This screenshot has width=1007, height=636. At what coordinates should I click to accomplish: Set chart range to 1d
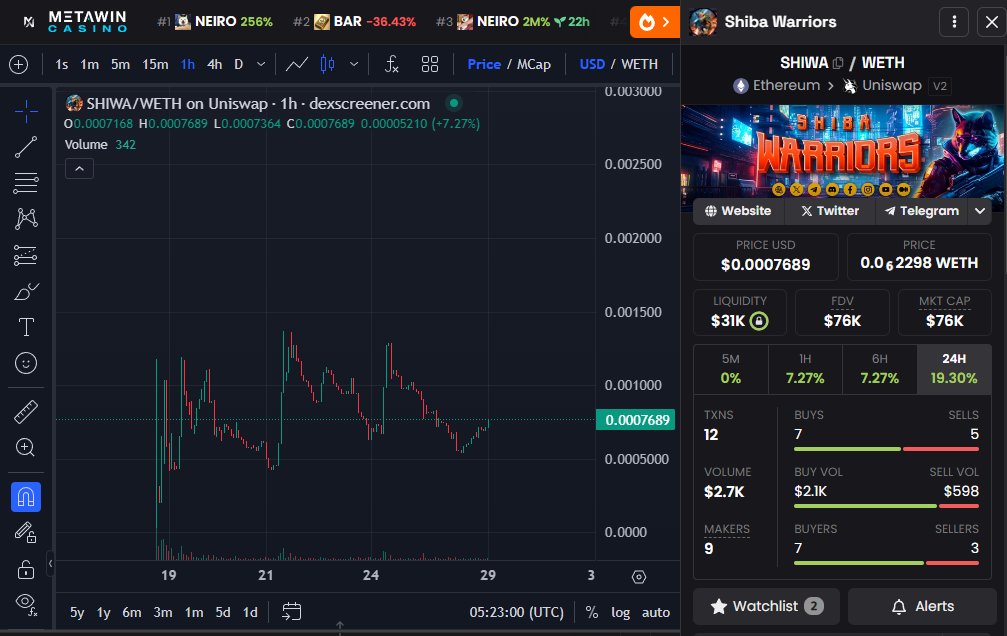pyautogui.click(x=250, y=612)
